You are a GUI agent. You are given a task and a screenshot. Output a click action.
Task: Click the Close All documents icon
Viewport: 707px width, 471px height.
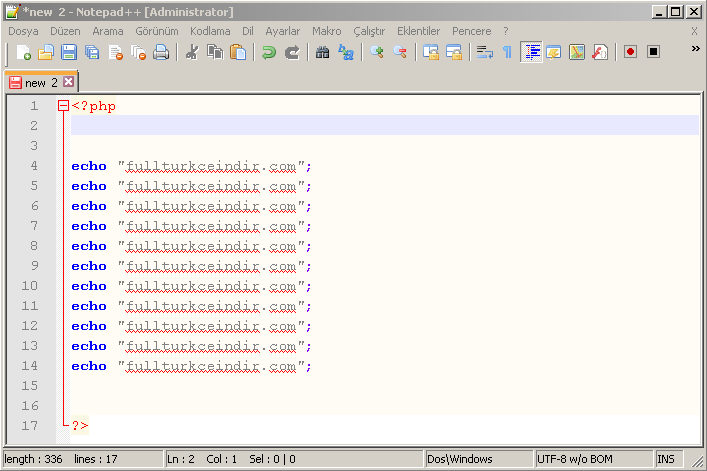tap(138, 52)
